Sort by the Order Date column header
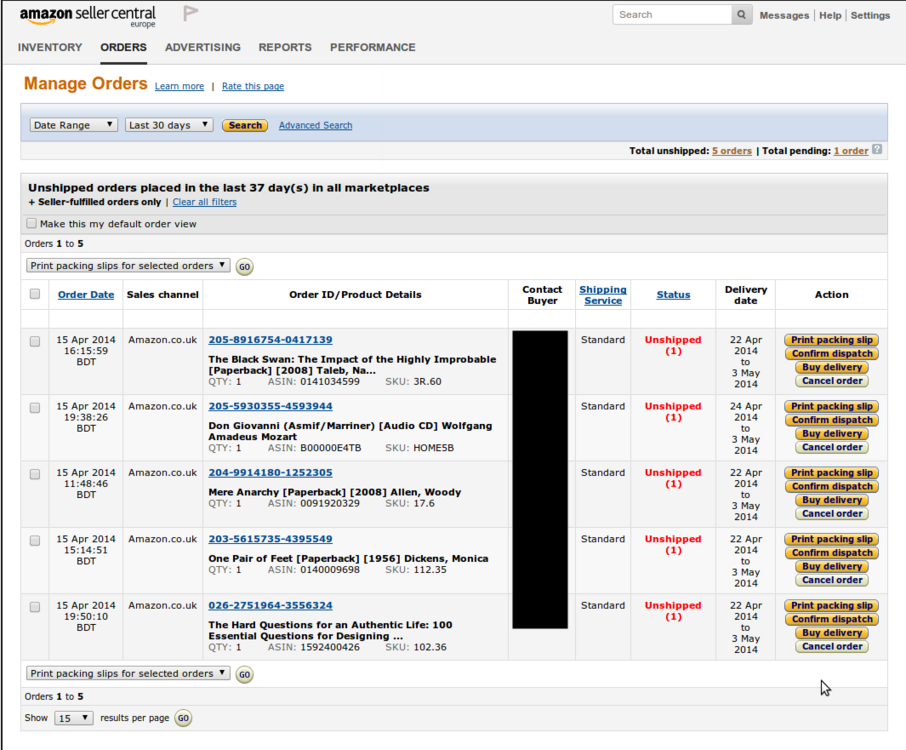906x750 pixels. click(86, 294)
